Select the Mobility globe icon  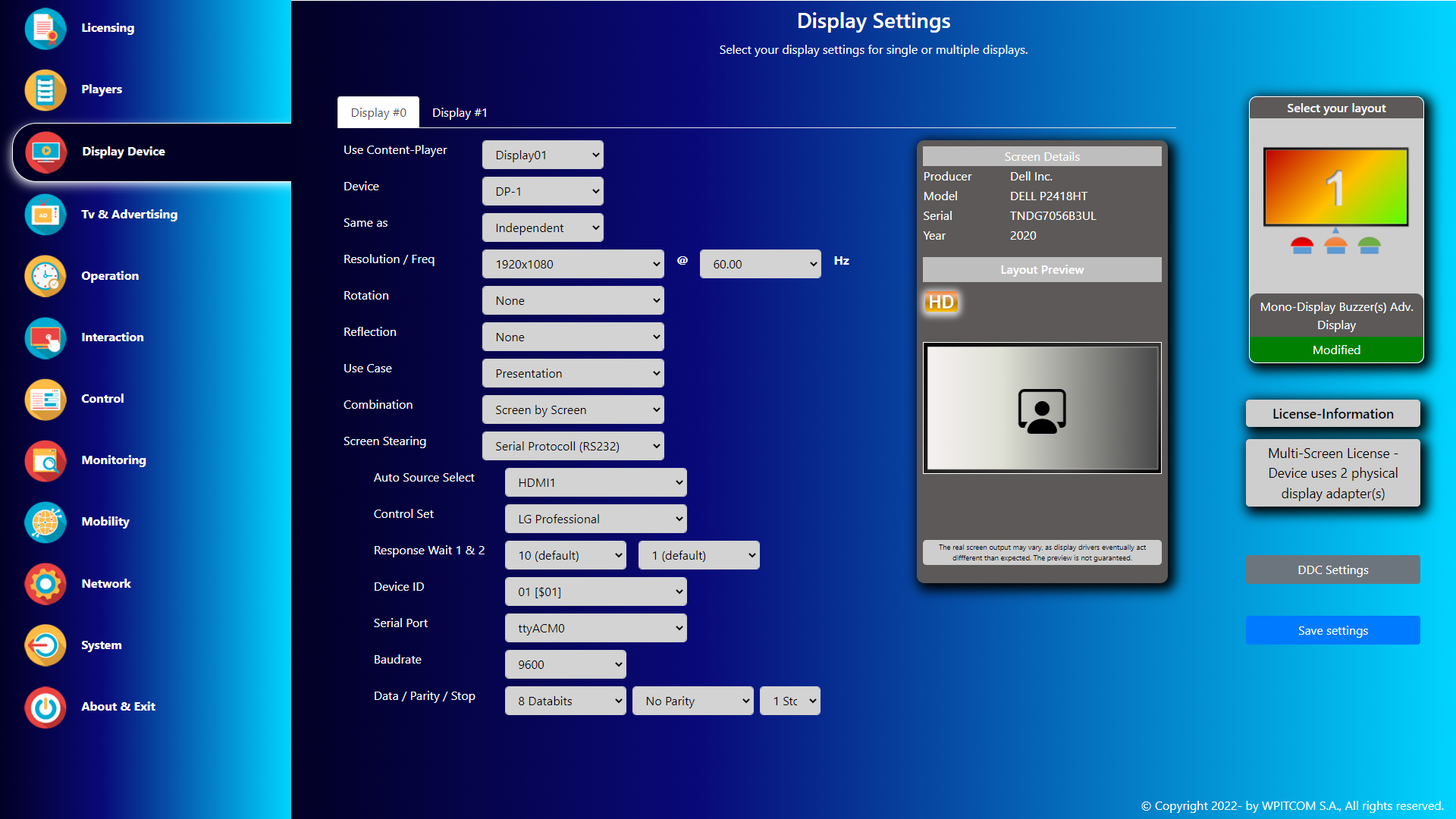click(x=45, y=522)
